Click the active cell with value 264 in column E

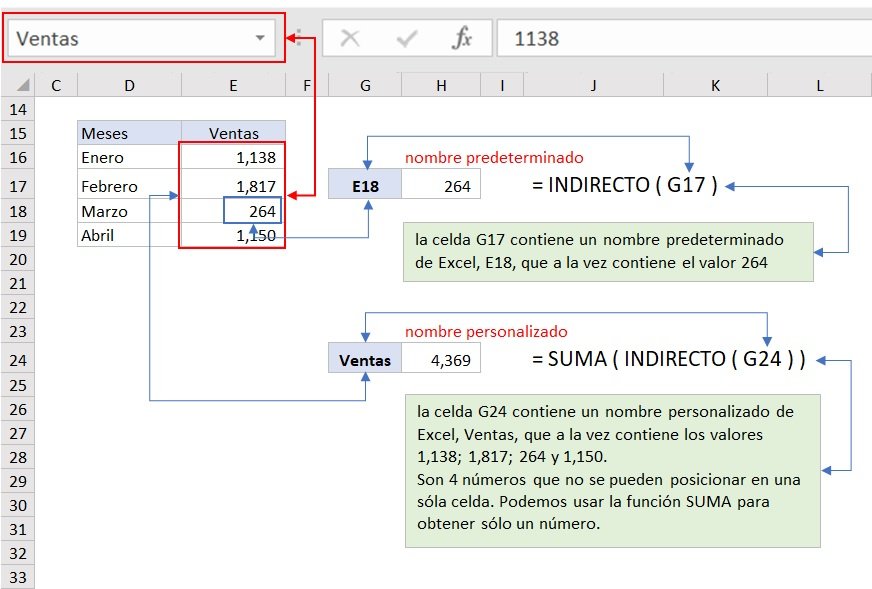coord(252,211)
